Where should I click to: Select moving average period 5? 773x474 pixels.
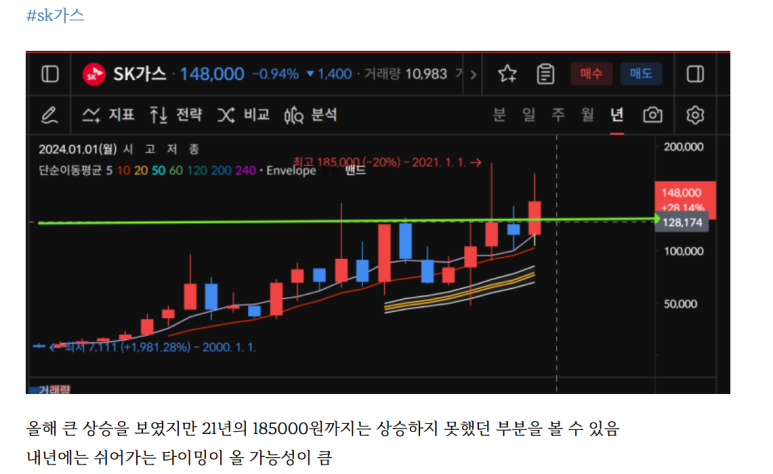coord(109,171)
